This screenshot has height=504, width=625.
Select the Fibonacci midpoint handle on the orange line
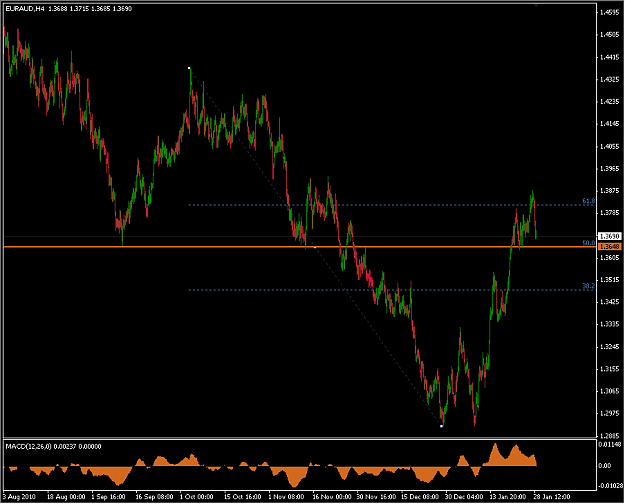point(315,247)
